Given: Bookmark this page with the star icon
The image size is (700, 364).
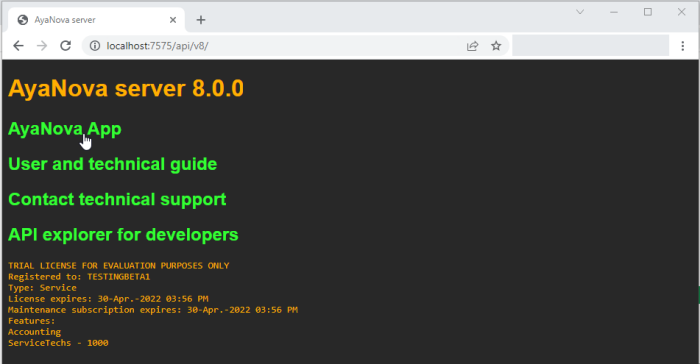Looking at the screenshot, I should (x=496, y=46).
